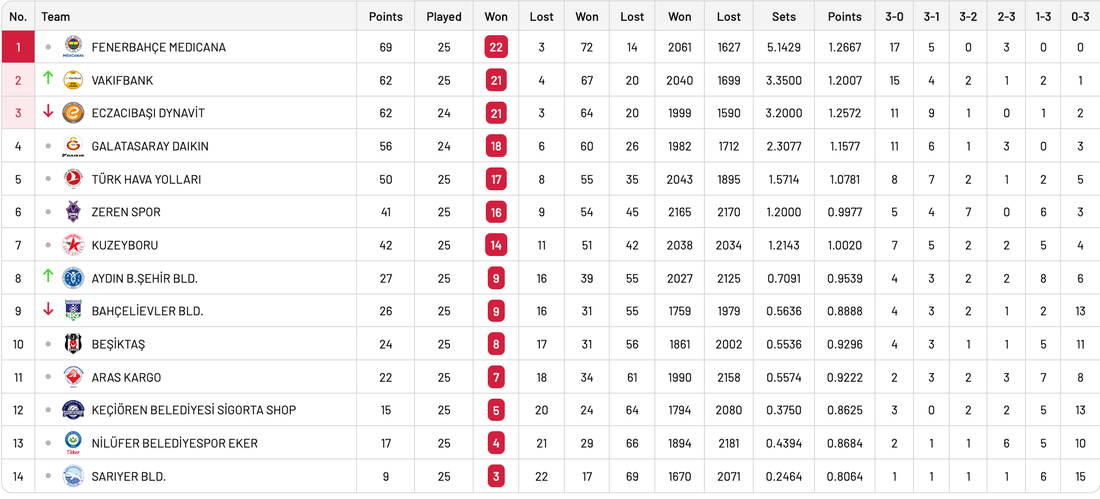Click green up arrow beside VakıfBank
1100x499 pixels.
[x=48, y=78]
